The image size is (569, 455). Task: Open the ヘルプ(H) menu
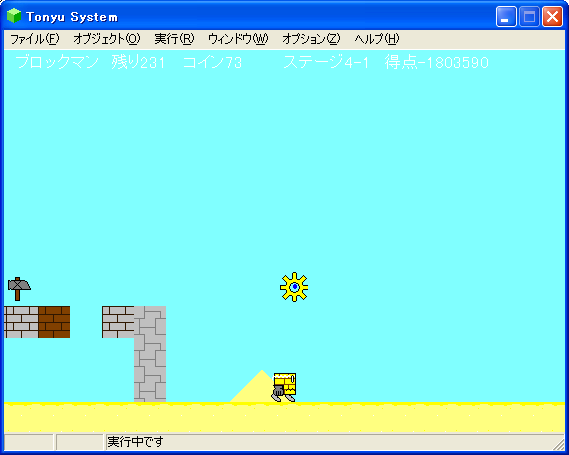click(377, 39)
